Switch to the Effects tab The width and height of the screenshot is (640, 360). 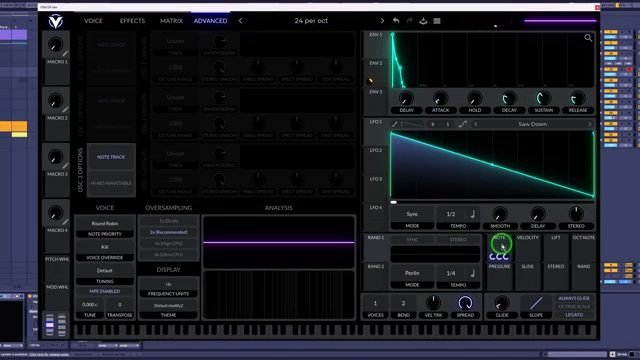(x=132, y=21)
